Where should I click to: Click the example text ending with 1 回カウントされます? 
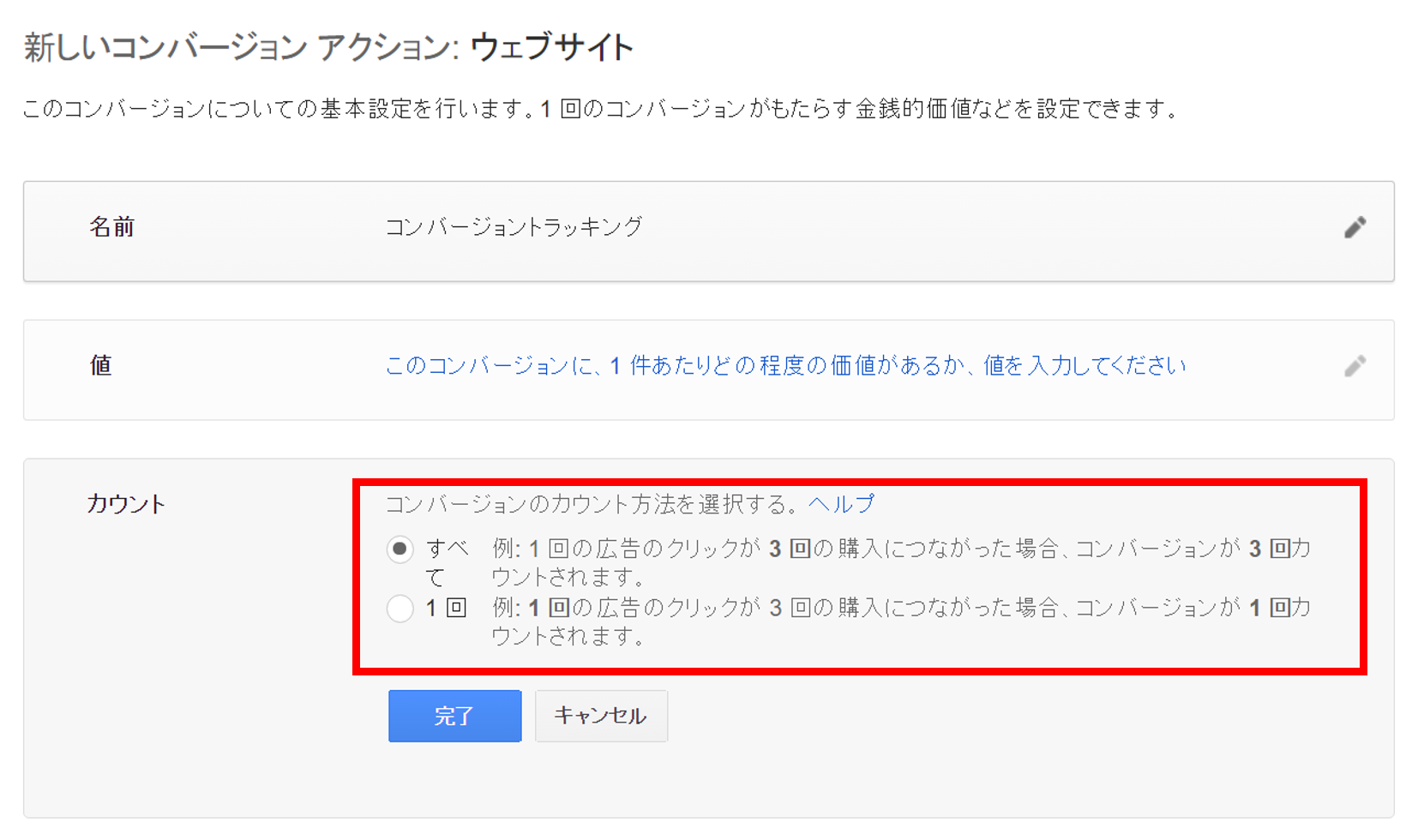(902, 621)
